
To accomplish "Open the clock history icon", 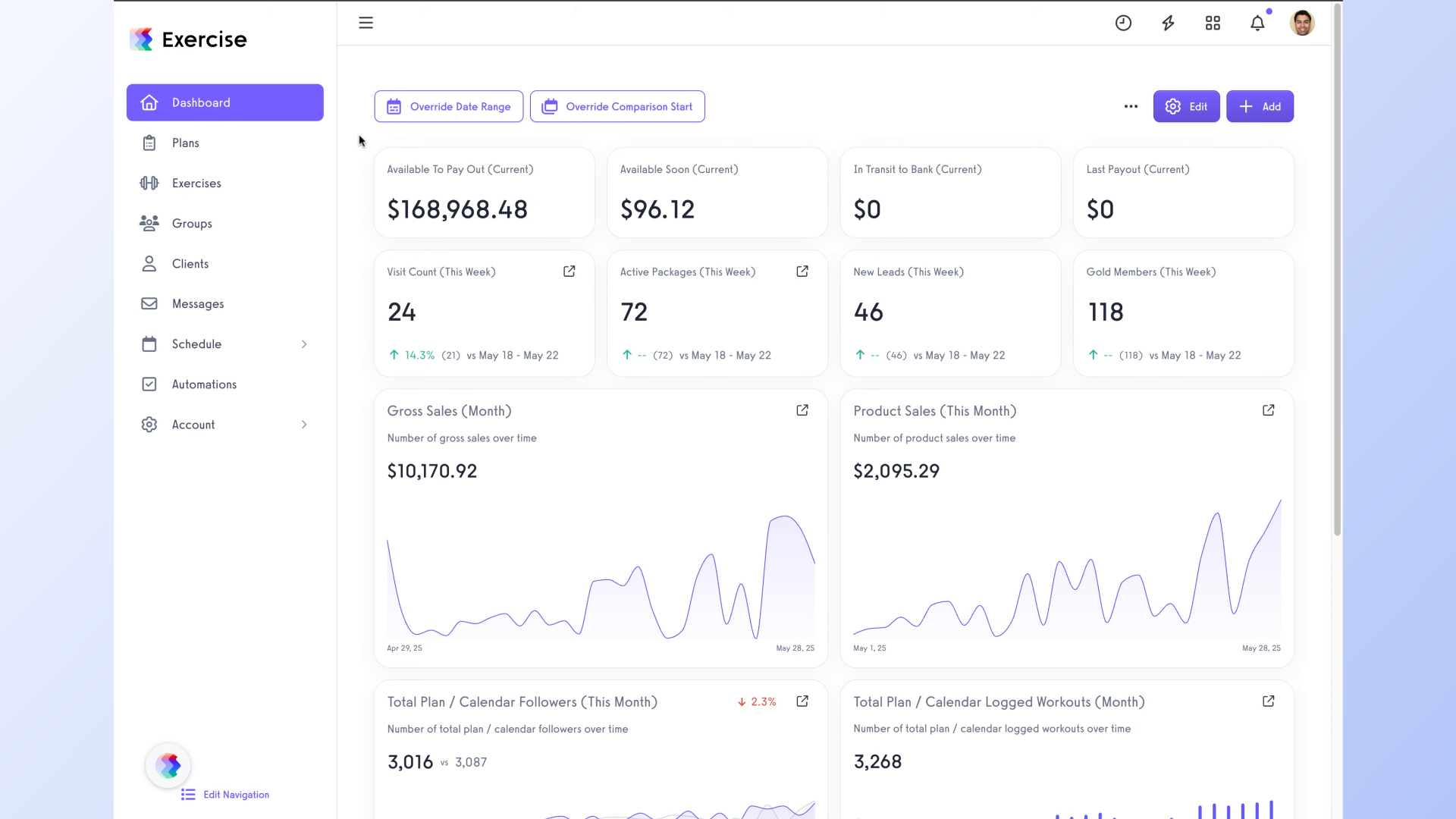I will [1123, 23].
